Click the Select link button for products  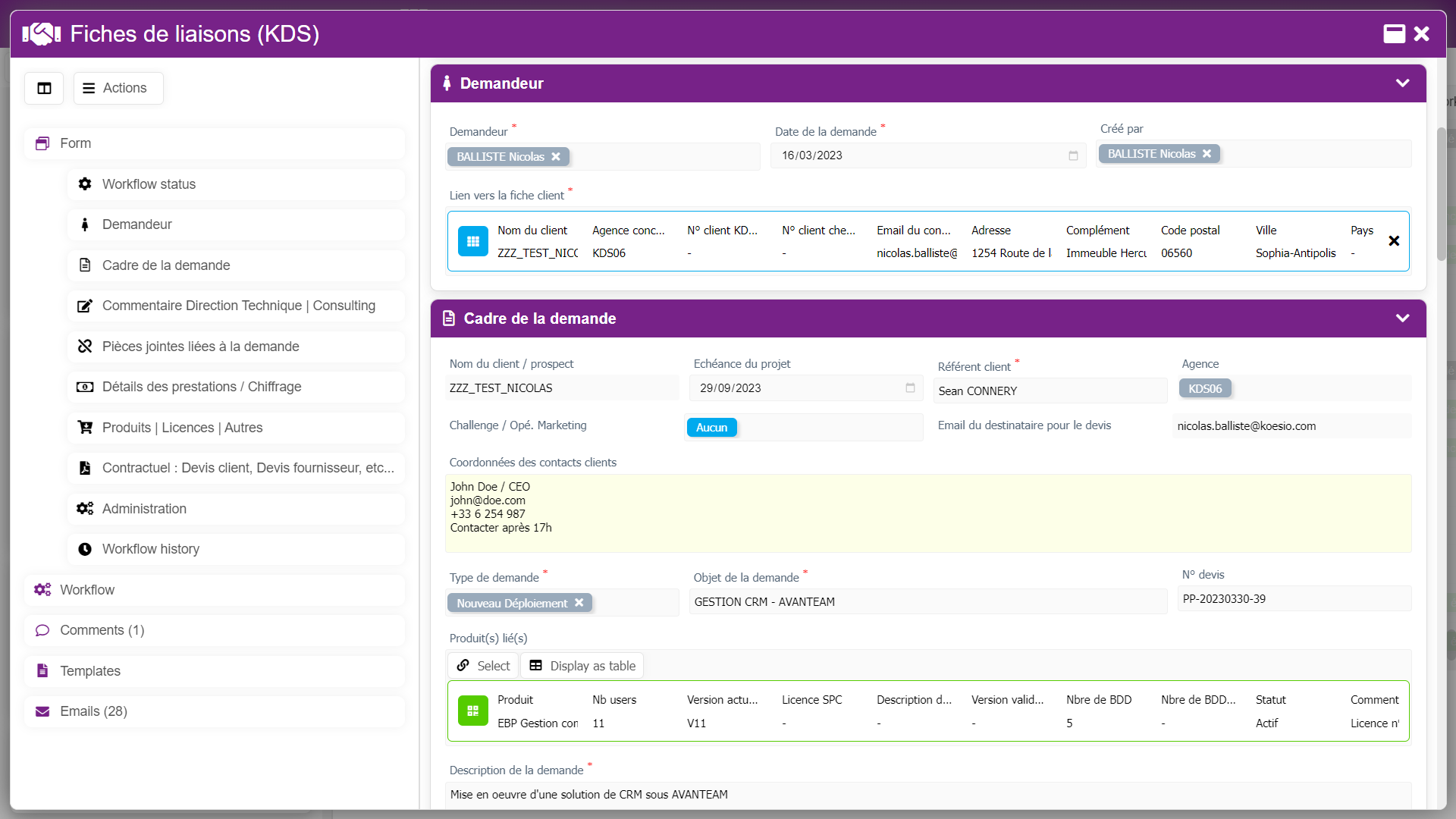tap(483, 666)
